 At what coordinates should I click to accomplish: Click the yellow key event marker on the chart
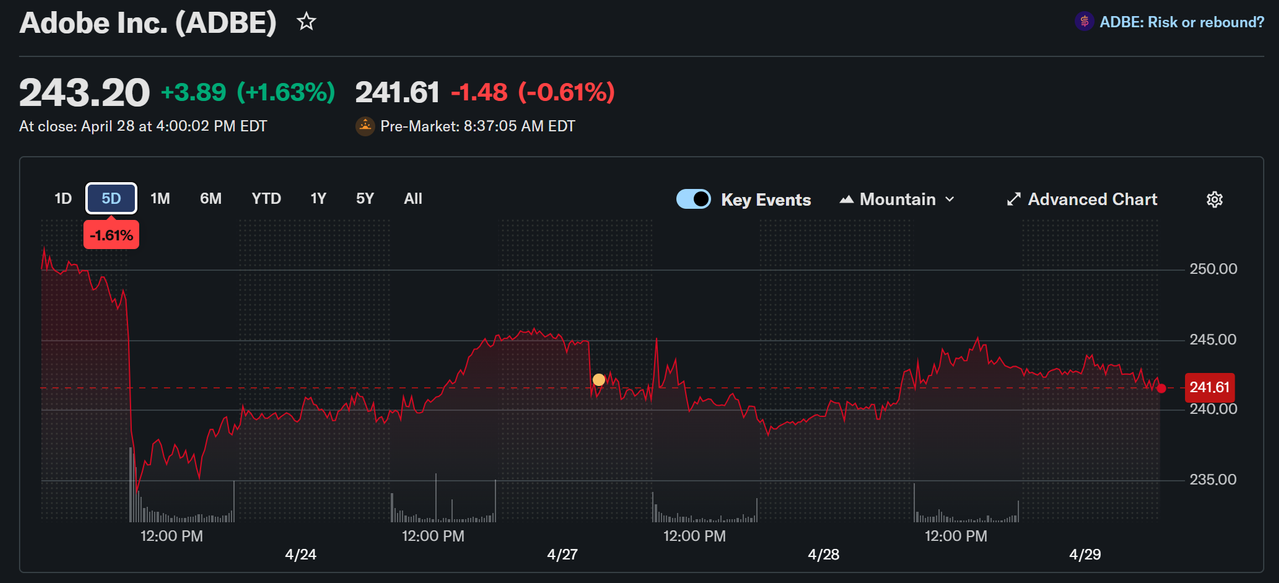point(598,379)
